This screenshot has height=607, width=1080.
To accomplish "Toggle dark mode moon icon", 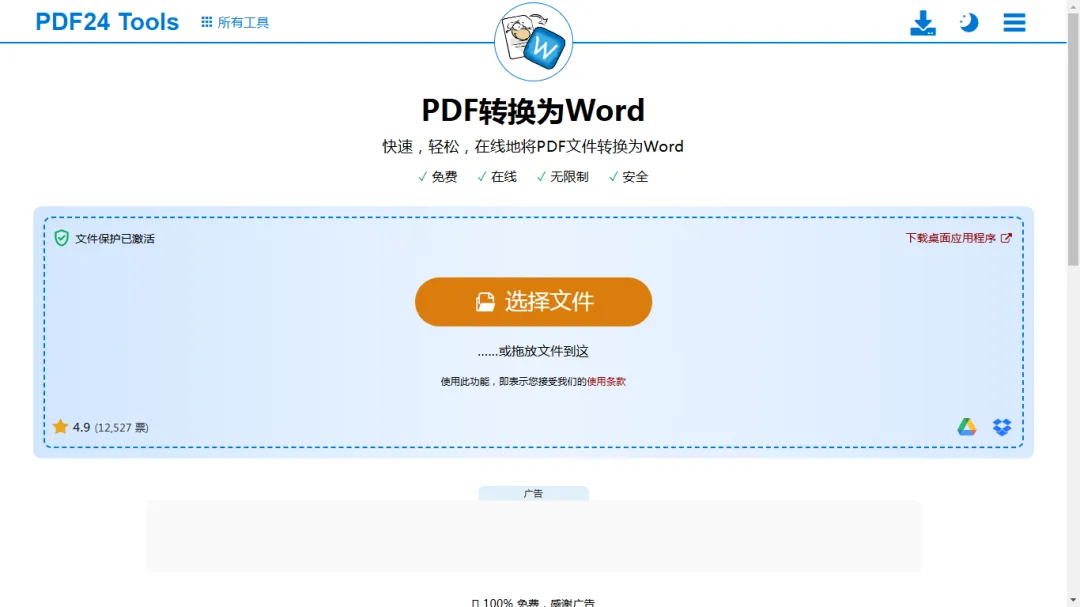I will pos(968,23).
